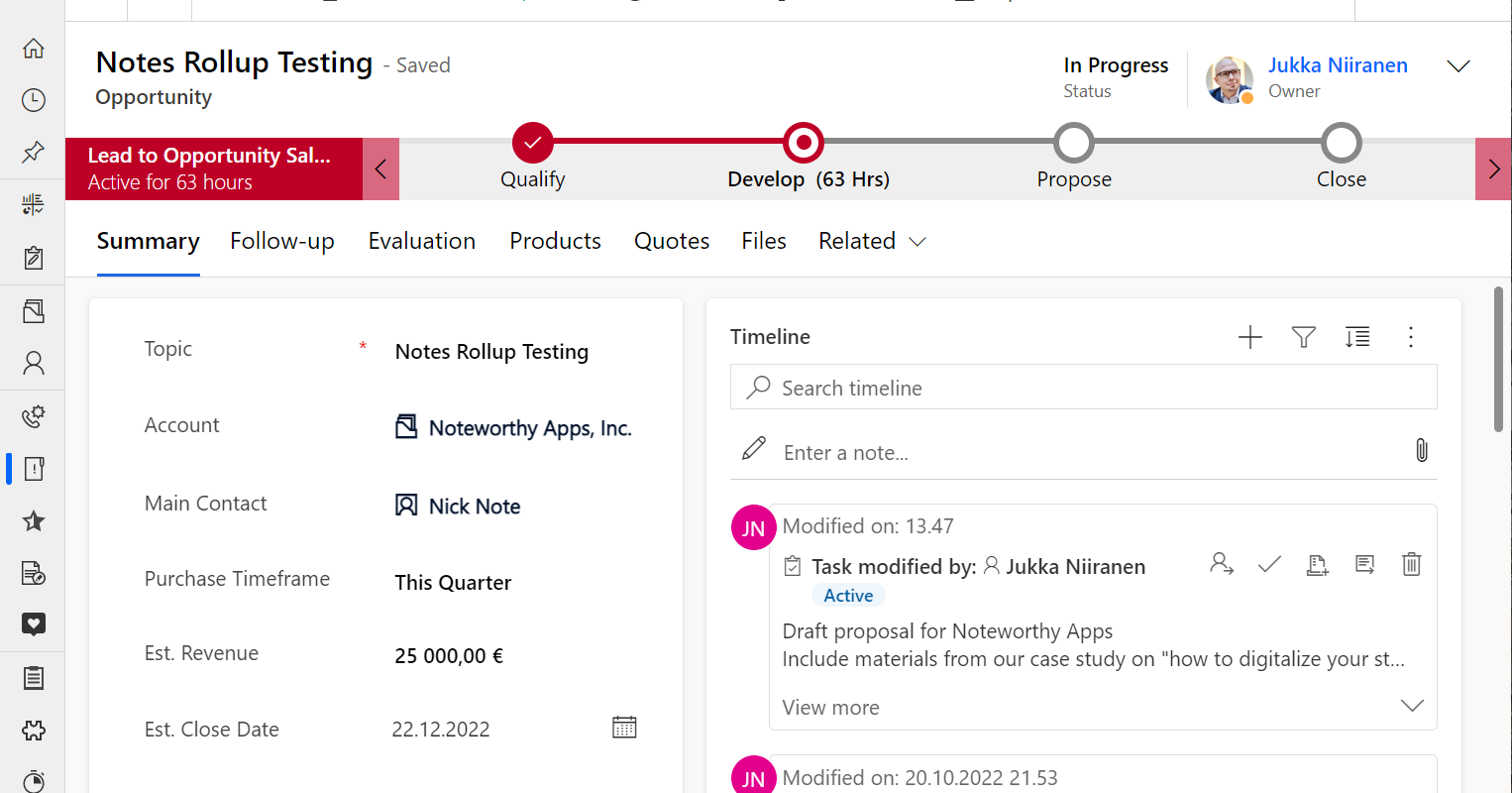Expand the task card with View more chevron

point(1411,706)
